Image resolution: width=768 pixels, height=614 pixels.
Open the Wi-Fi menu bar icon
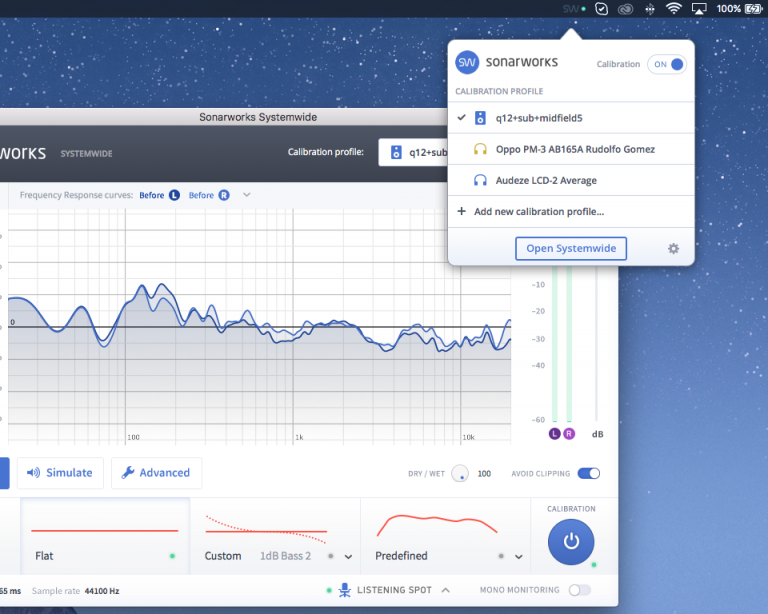pos(673,8)
